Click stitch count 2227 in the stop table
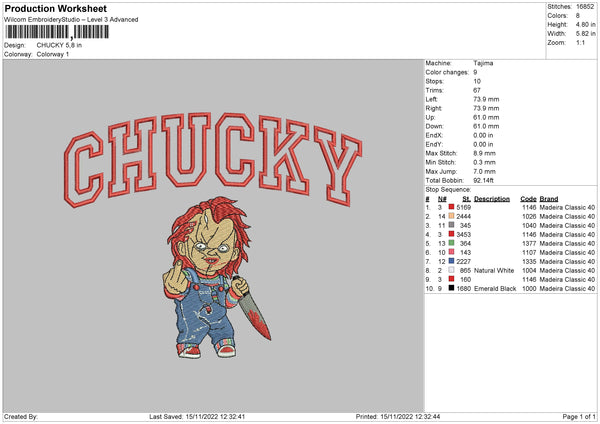 (463, 261)
